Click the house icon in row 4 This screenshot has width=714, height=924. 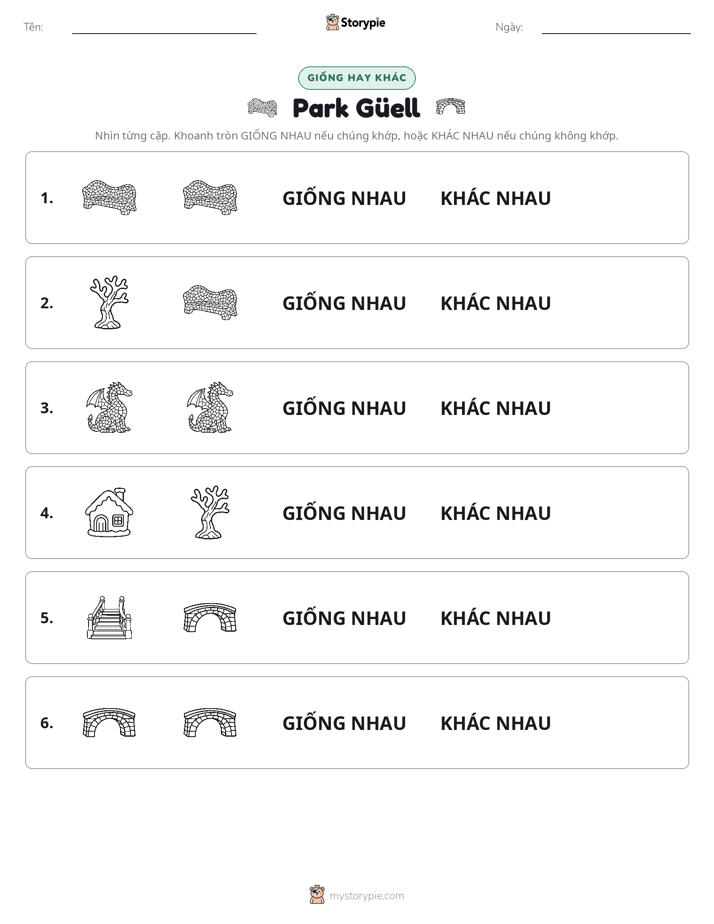coord(109,512)
